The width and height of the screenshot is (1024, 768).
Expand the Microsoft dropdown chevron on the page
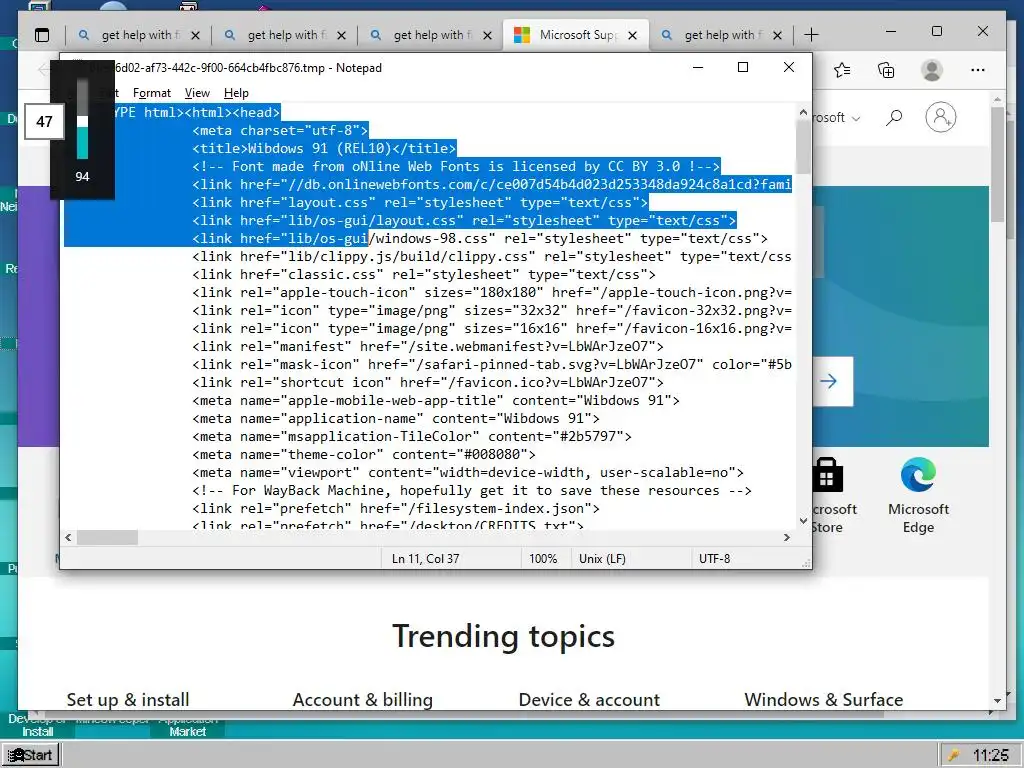(856, 119)
